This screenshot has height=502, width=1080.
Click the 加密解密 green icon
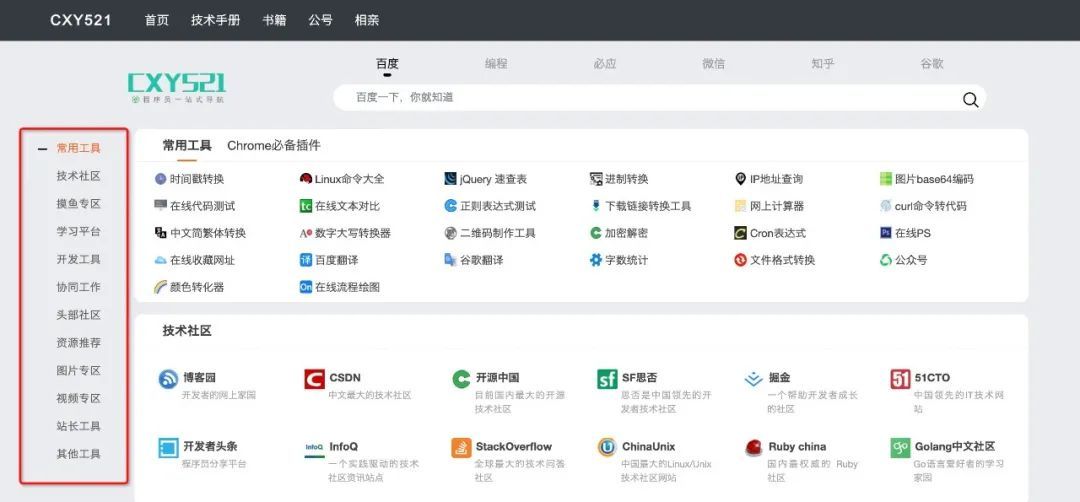pos(596,233)
